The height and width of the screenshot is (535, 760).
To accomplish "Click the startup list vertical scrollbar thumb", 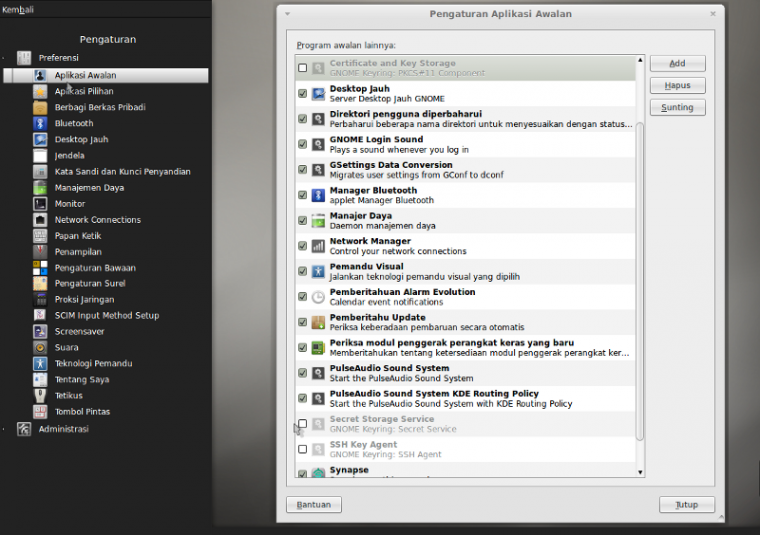I will [x=640, y=281].
